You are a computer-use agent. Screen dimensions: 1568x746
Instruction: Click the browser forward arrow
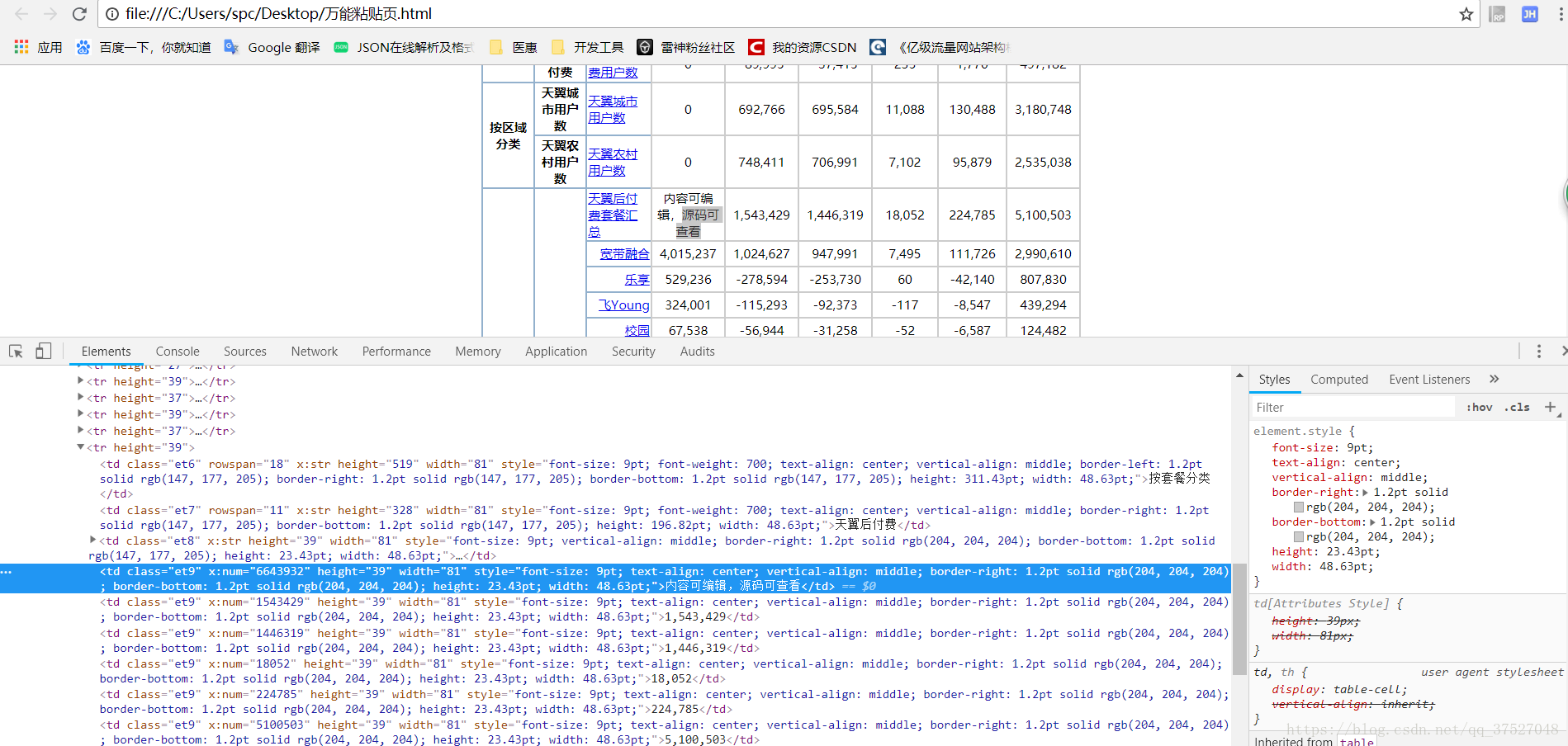(x=50, y=14)
